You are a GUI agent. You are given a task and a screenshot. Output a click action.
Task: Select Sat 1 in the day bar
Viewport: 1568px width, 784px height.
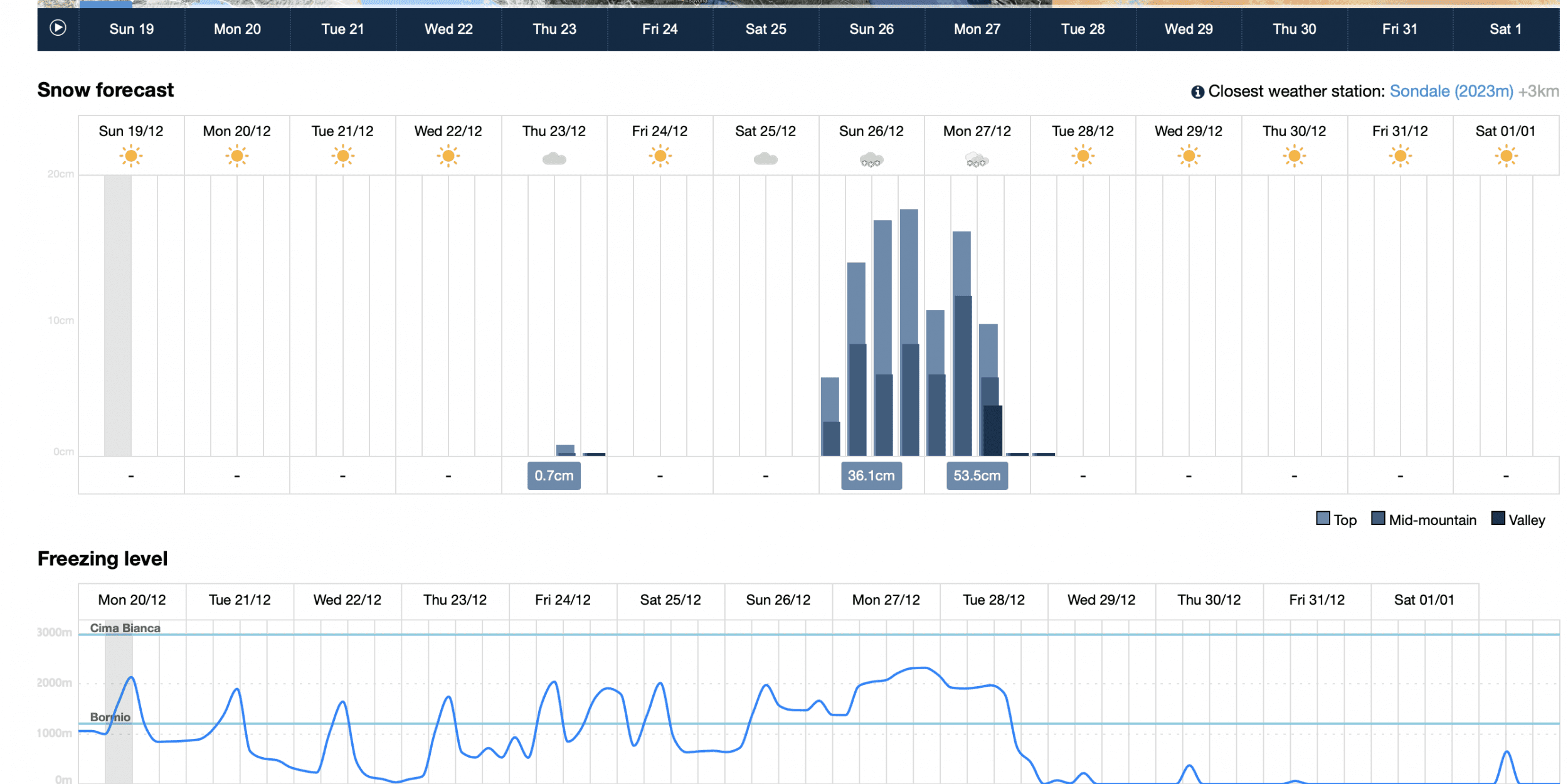[1505, 29]
